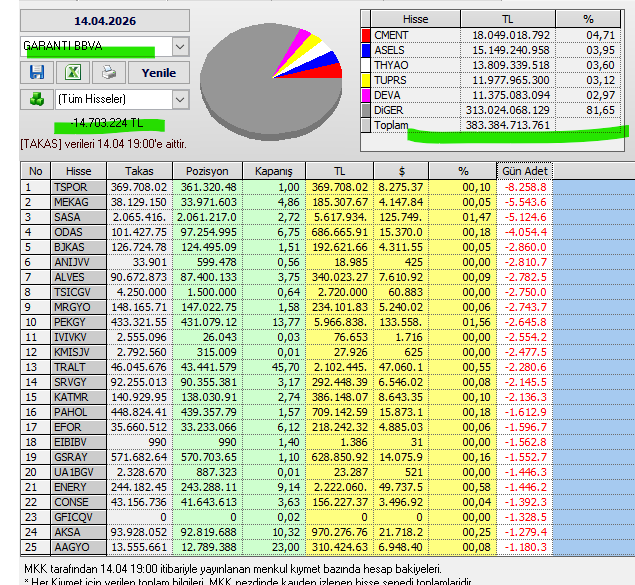This screenshot has height=585, width=635.
Task: Sort by the No column header
Action: 36,171
